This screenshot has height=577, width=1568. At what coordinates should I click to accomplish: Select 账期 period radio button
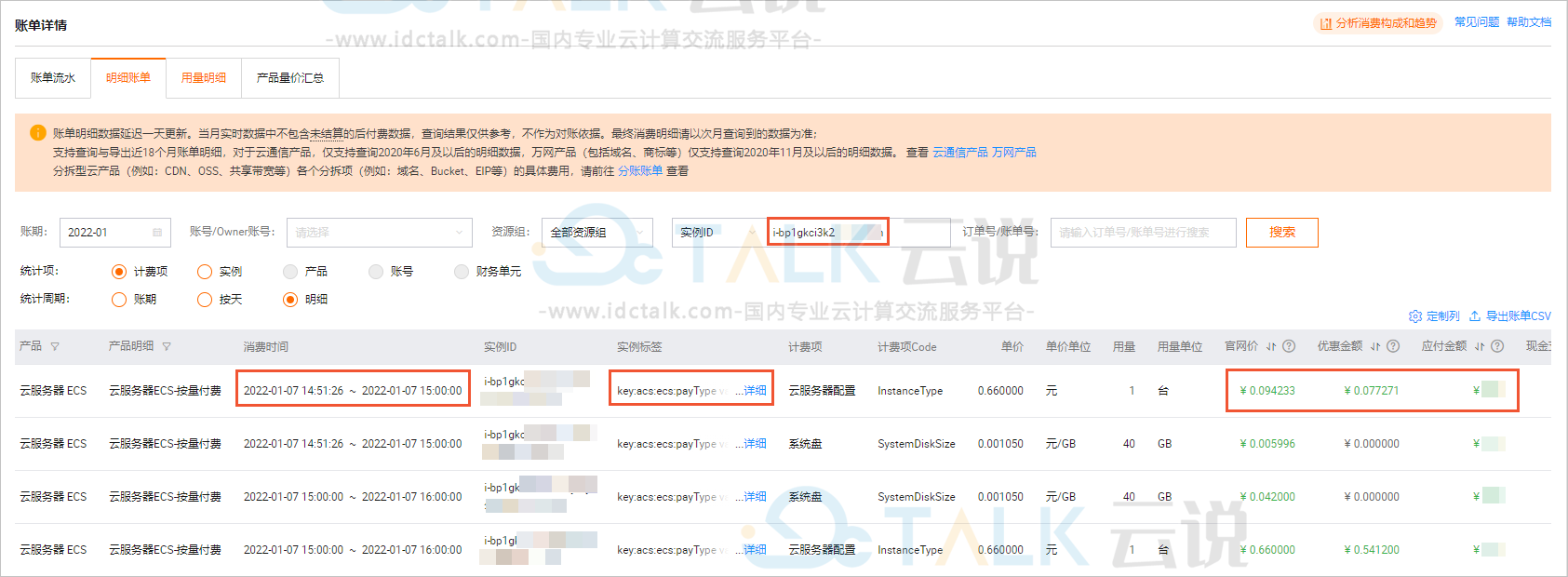click(119, 300)
